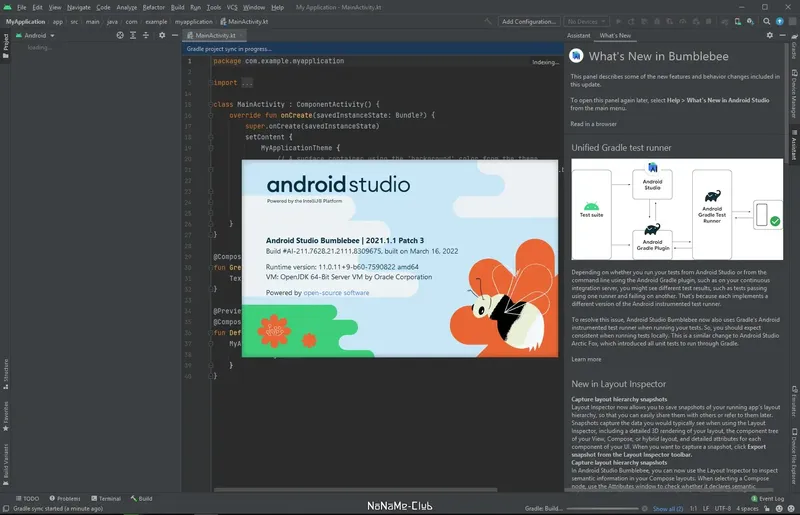Viewport: 800px width, 515px height.
Task: Click the Add Configuration button
Action: (529, 21)
